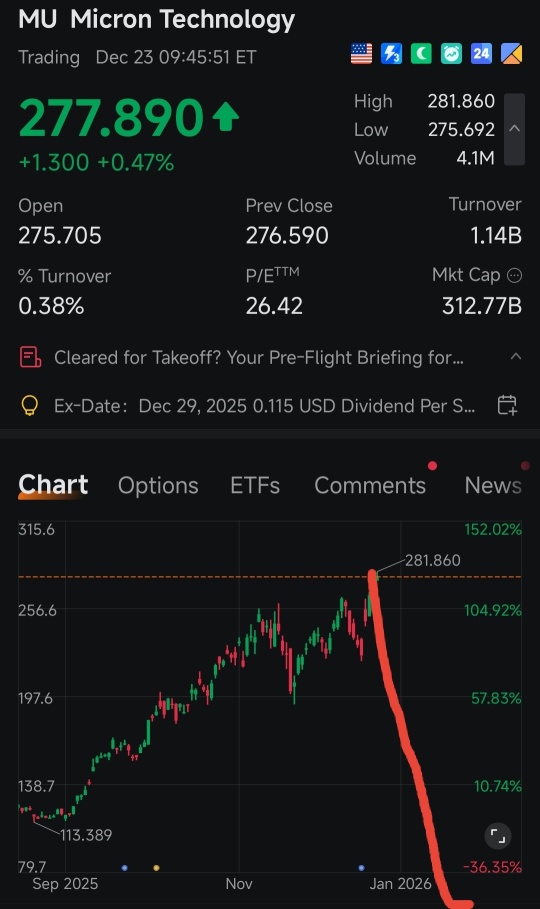The height and width of the screenshot is (909, 540).
Task: Tap the yellow lightbulb Ex-Date icon
Action: tap(30, 405)
